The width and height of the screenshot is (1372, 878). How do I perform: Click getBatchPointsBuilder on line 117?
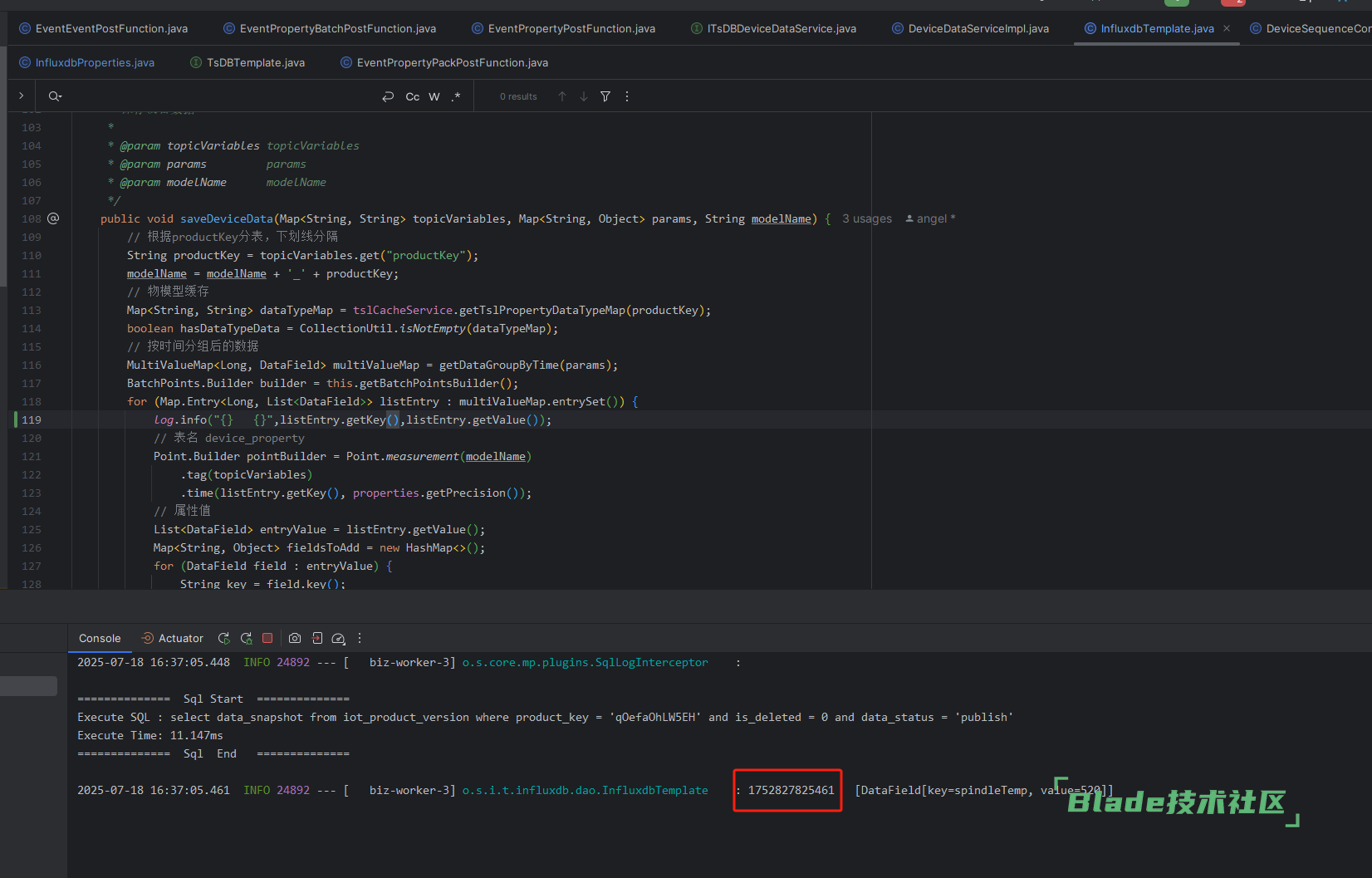(429, 383)
